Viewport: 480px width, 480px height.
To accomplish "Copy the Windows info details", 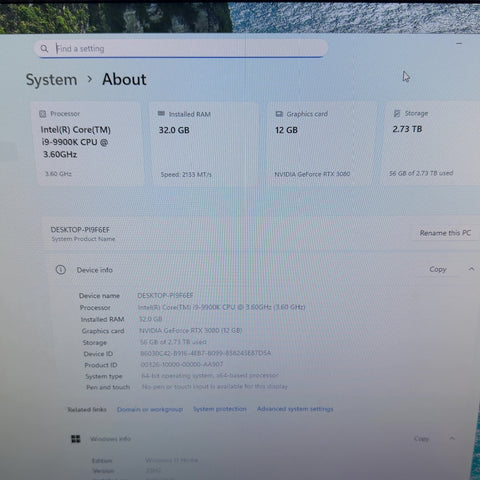I will pos(421,439).
